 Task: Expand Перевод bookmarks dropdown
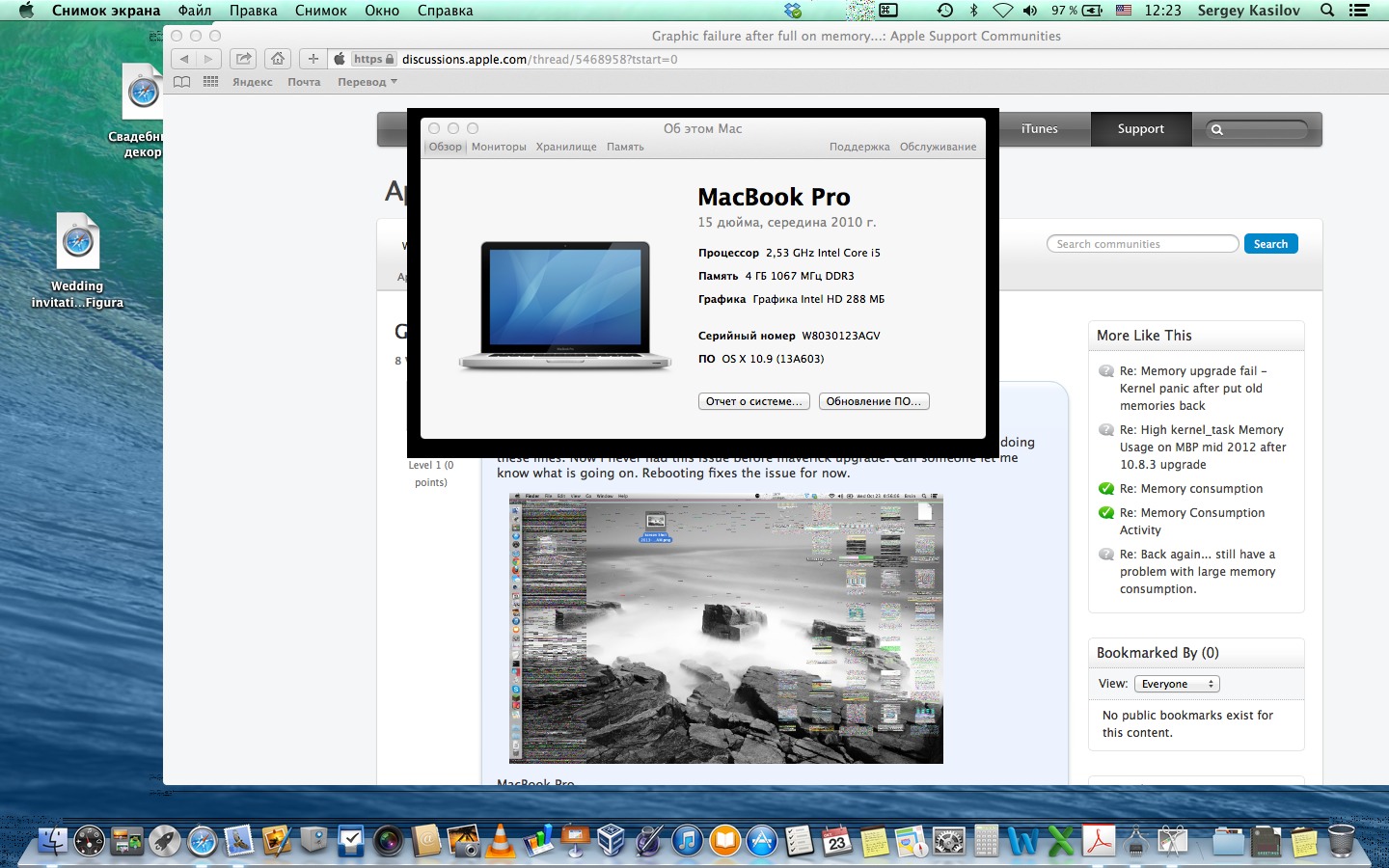[368, 82]
